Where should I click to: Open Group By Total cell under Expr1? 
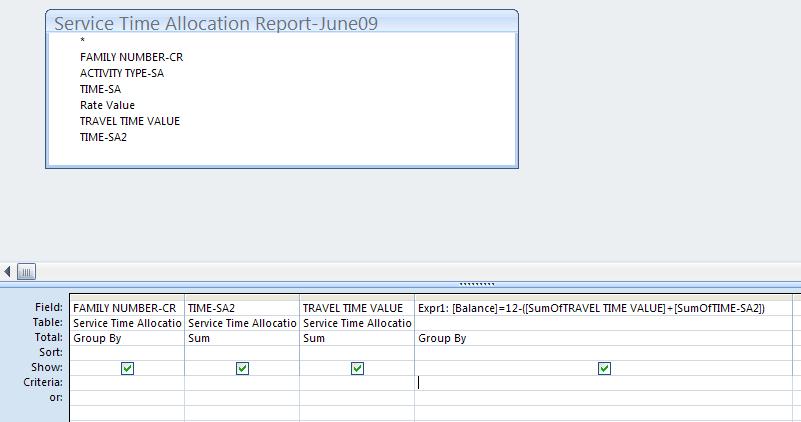(604, 338)
